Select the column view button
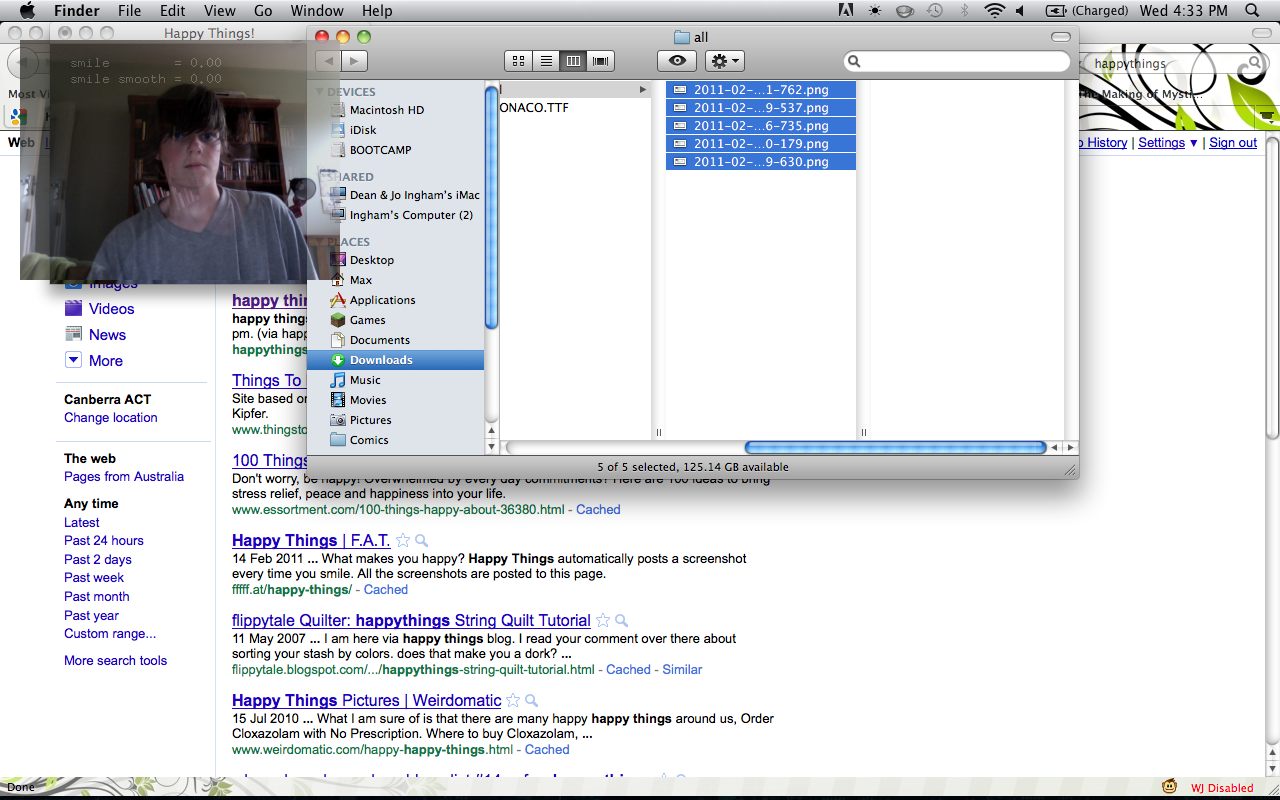This screenshot has width=1280, height=800. pos(573,61)
